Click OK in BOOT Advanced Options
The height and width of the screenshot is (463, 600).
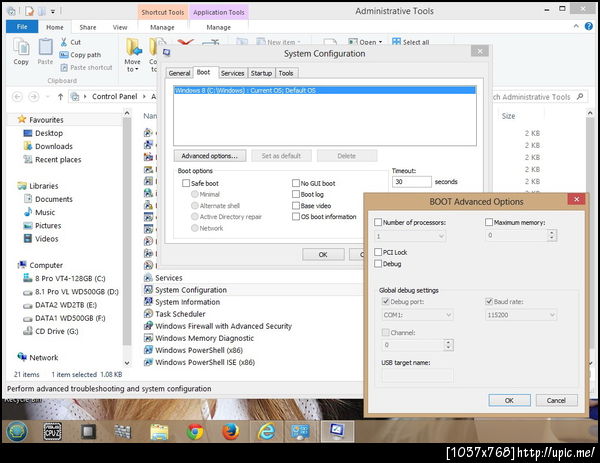click(x=509, y=400)
